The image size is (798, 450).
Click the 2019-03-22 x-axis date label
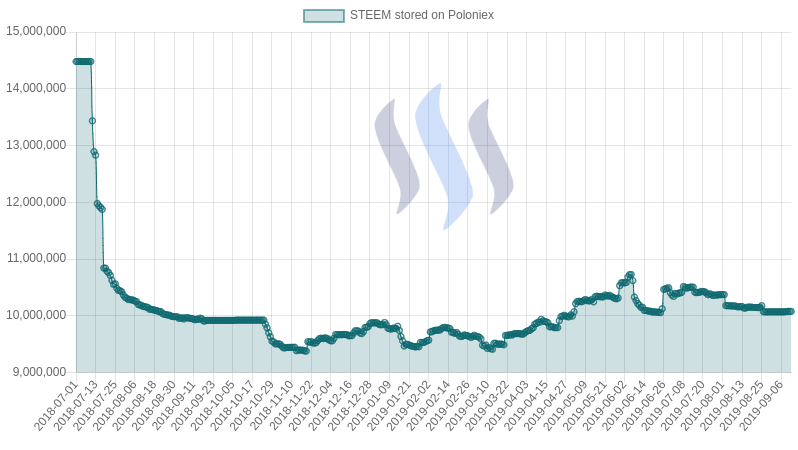point(487,406)
